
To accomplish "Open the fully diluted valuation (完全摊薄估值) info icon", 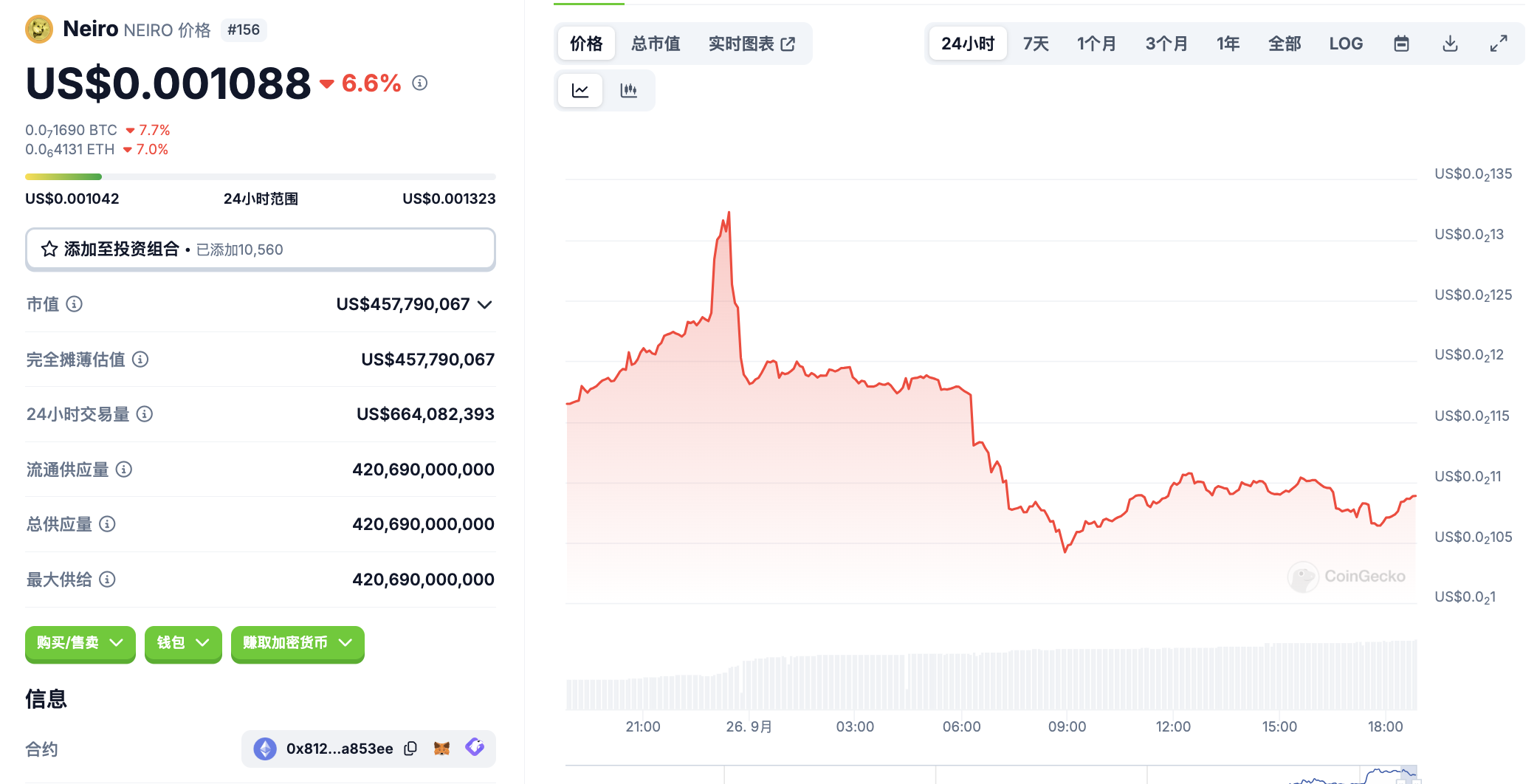I will pyautogui.click(x=140, y=360).
